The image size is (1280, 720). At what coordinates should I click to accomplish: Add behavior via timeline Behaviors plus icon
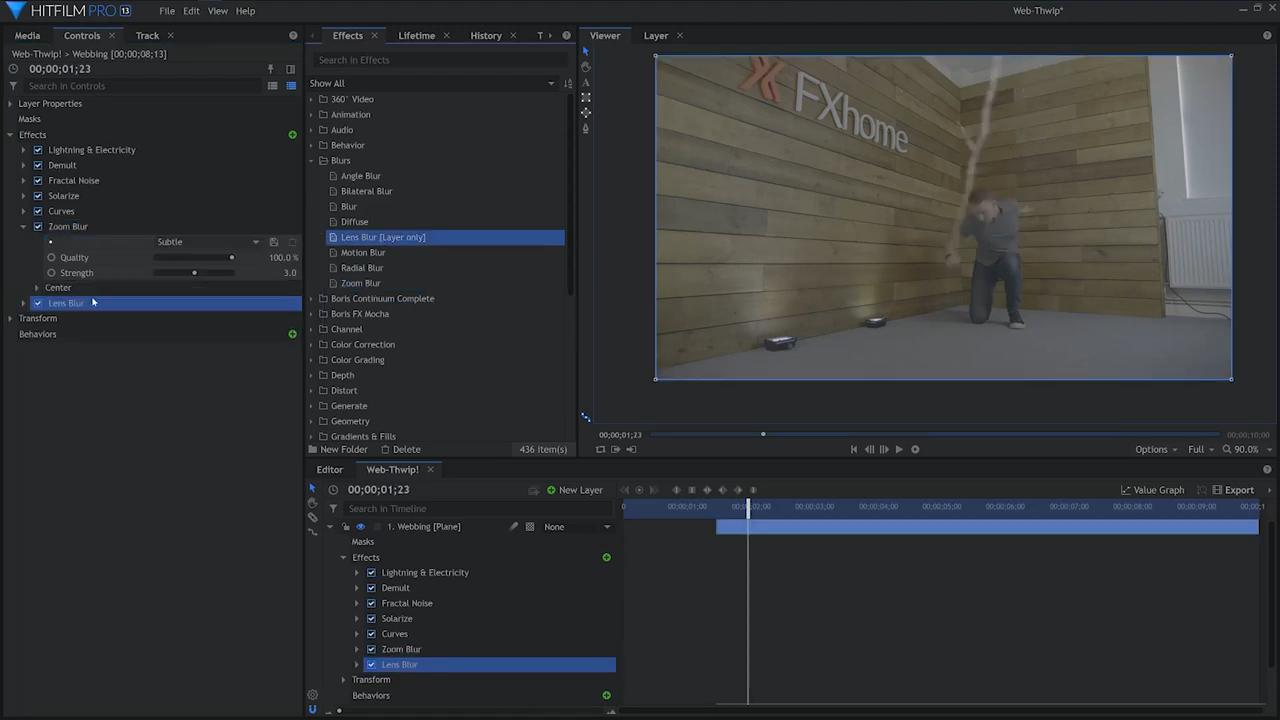tap(606, 695)
